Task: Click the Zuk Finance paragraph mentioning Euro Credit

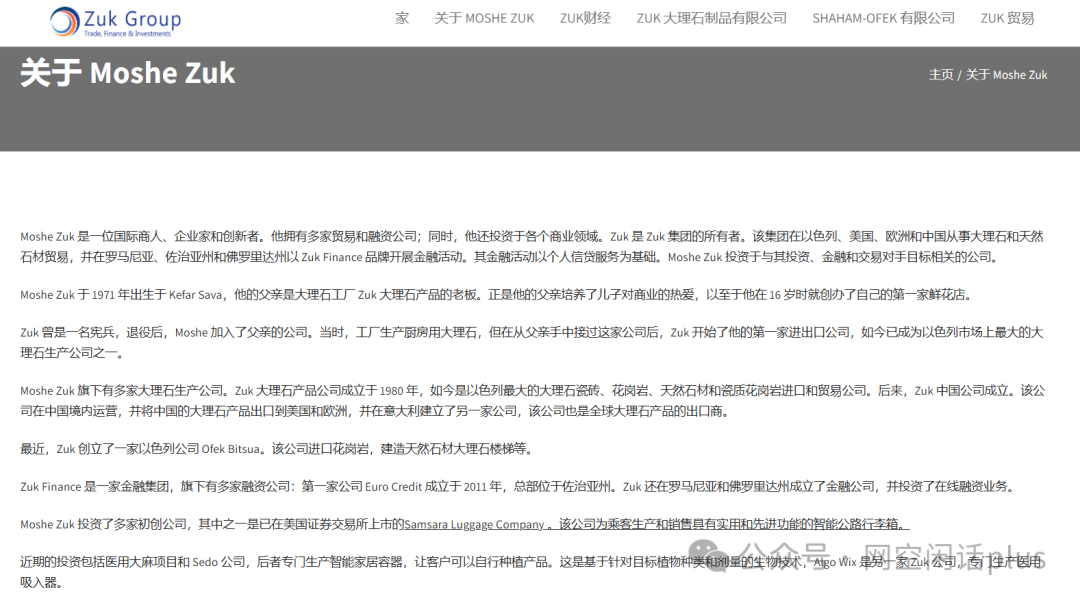Action: tap(518, 487)
